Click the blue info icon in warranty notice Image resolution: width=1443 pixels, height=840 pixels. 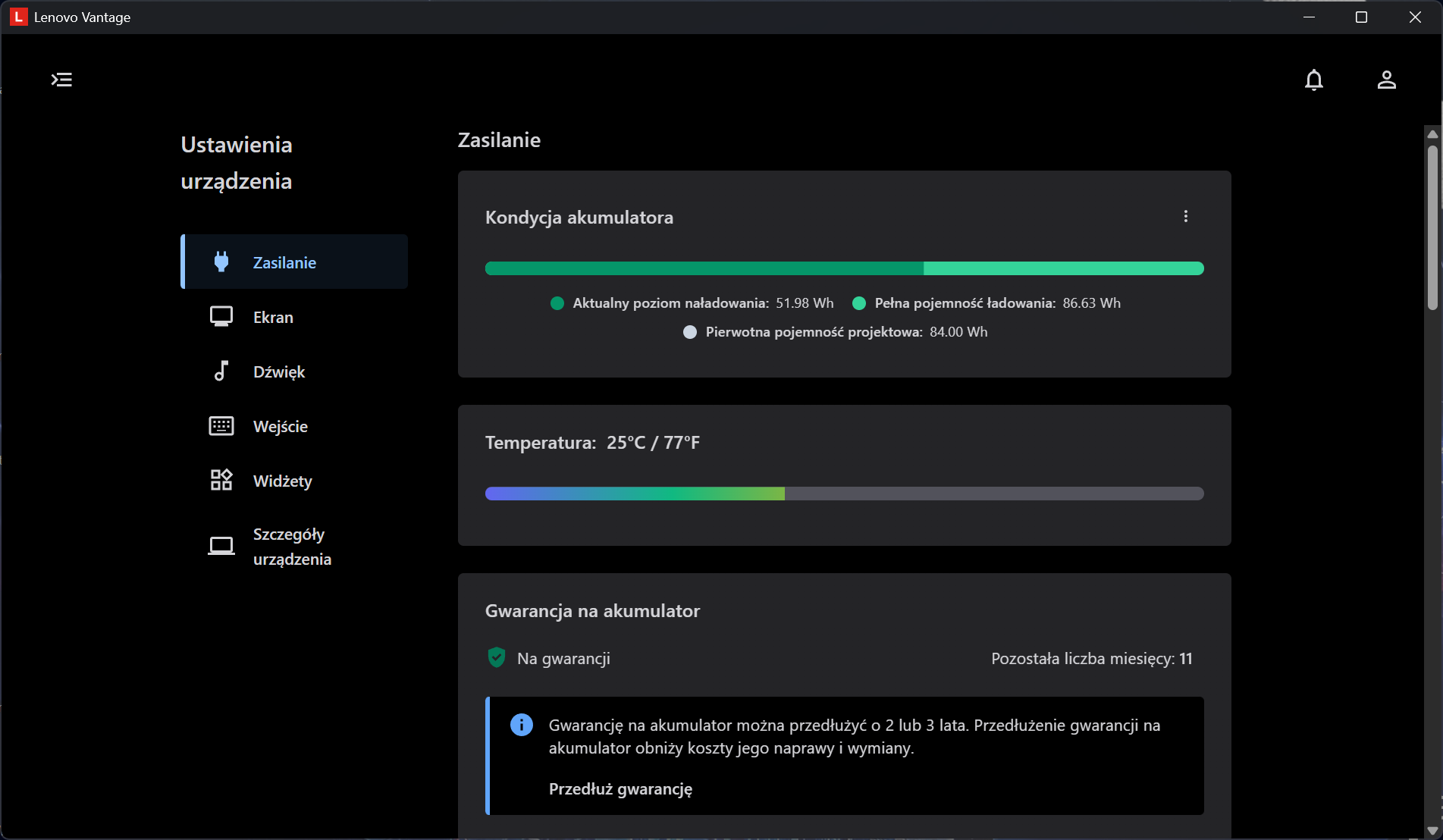click(x=522, y=725)
